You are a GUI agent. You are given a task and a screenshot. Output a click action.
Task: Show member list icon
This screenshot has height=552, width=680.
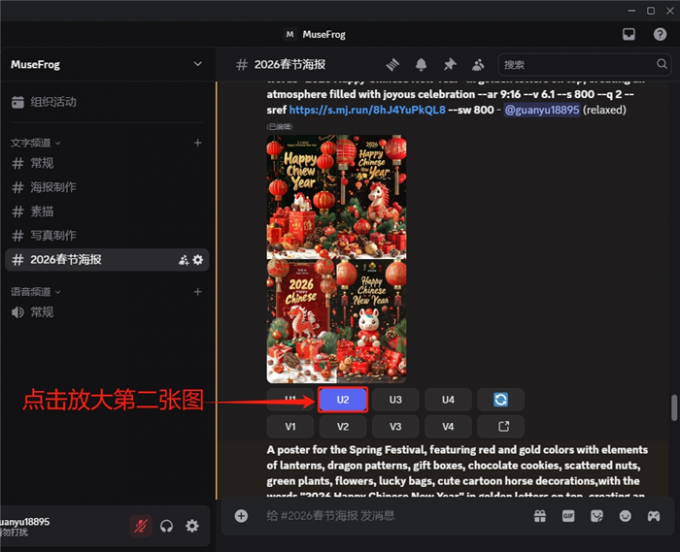pos(478,65)
